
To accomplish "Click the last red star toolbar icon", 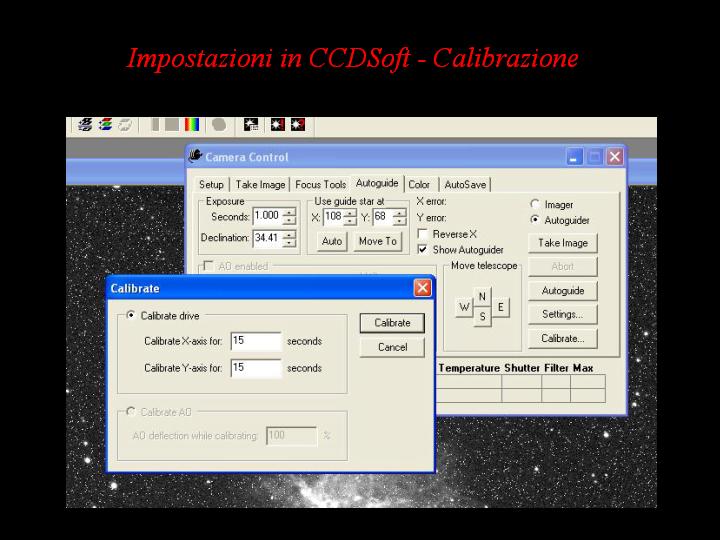I will click(x=298, y=124).
